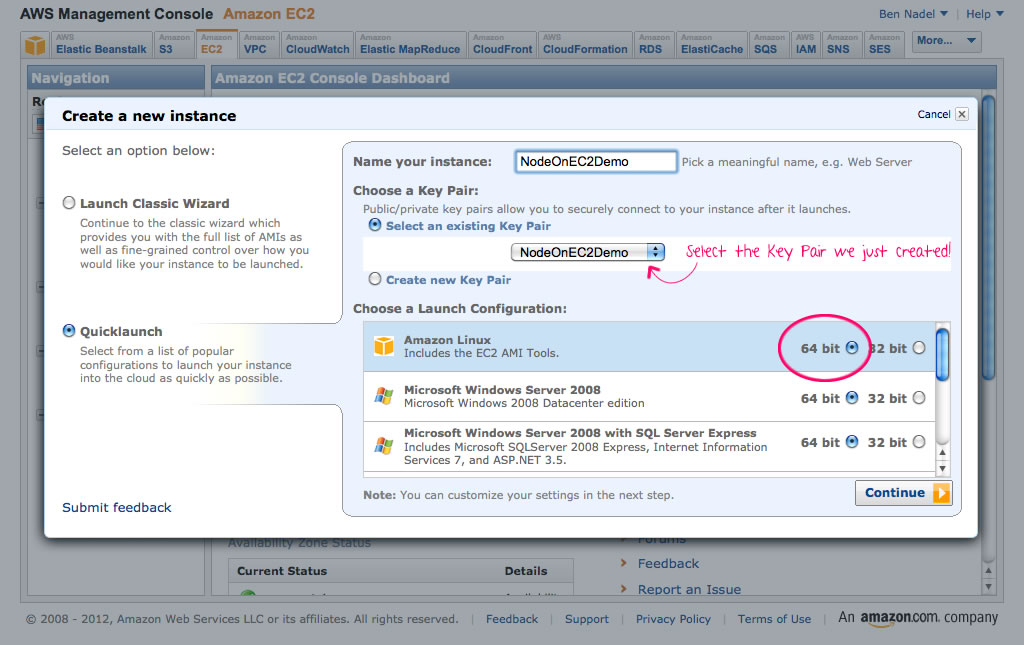Click the Microsoft Windows Server 2008 title
The height and width of the screenshot is (645, 1024).
pyautogui.click(x=502, y=390)
